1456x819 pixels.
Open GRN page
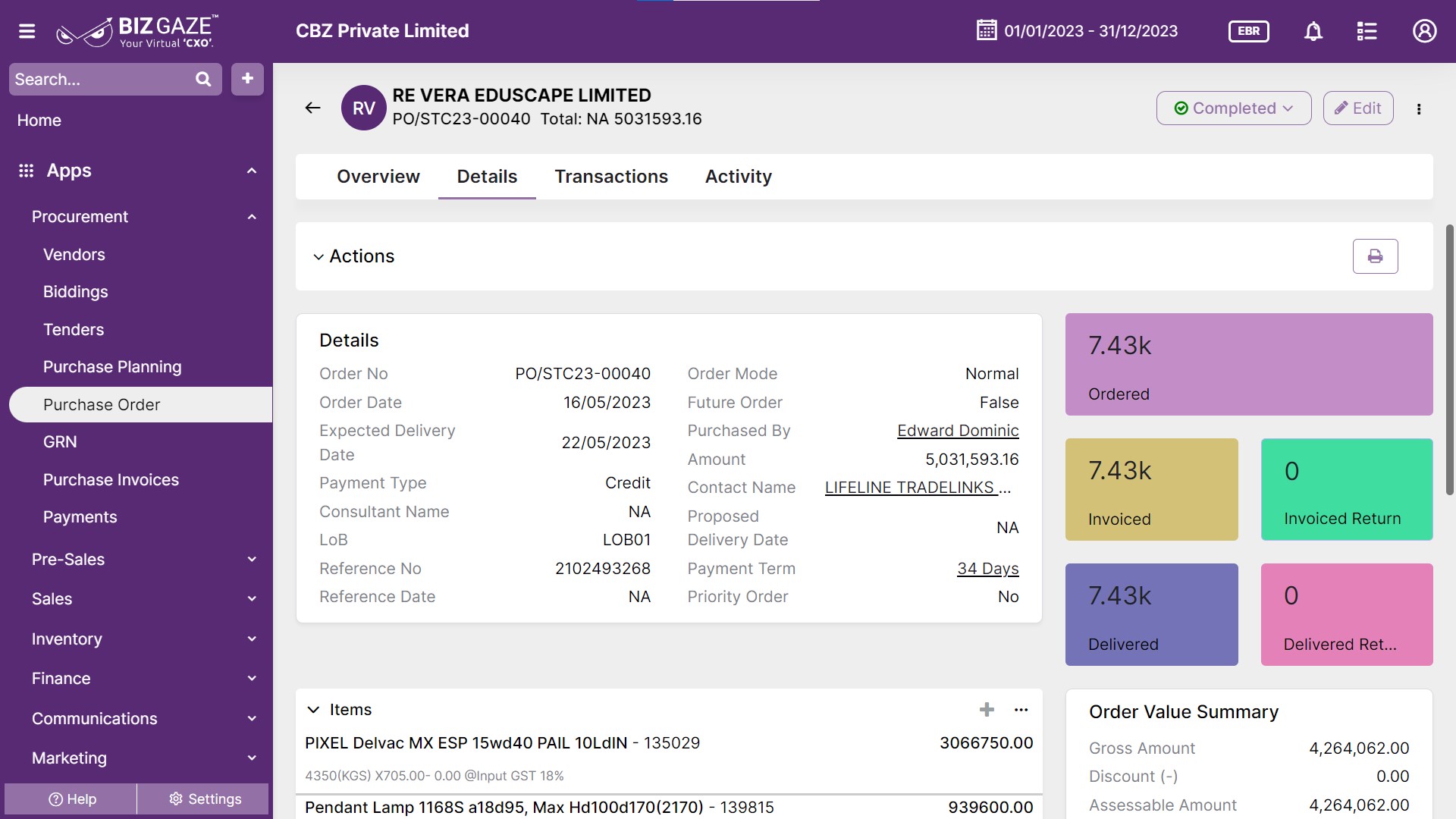click(60, 442)
